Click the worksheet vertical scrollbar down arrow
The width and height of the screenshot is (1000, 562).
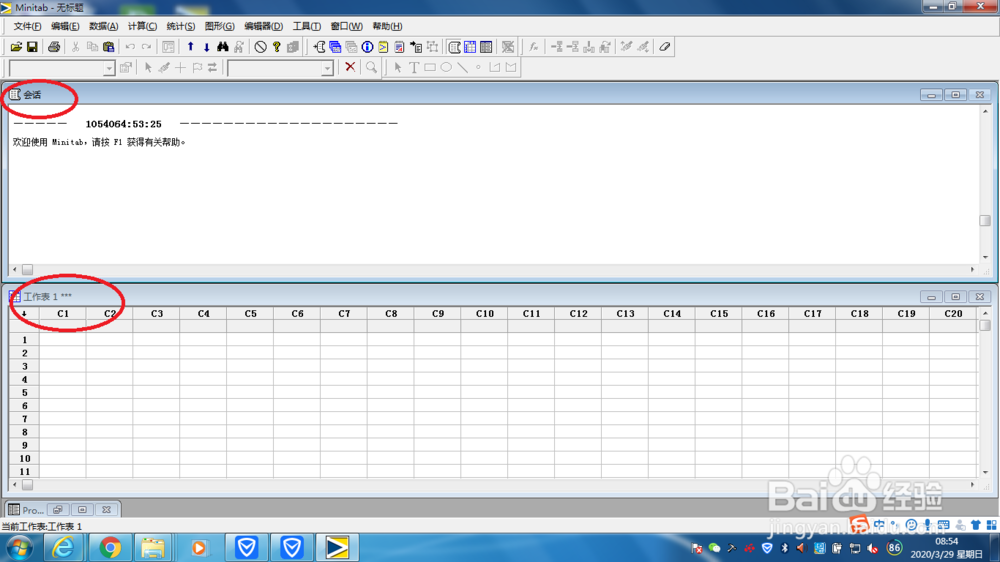coord(985,472)
